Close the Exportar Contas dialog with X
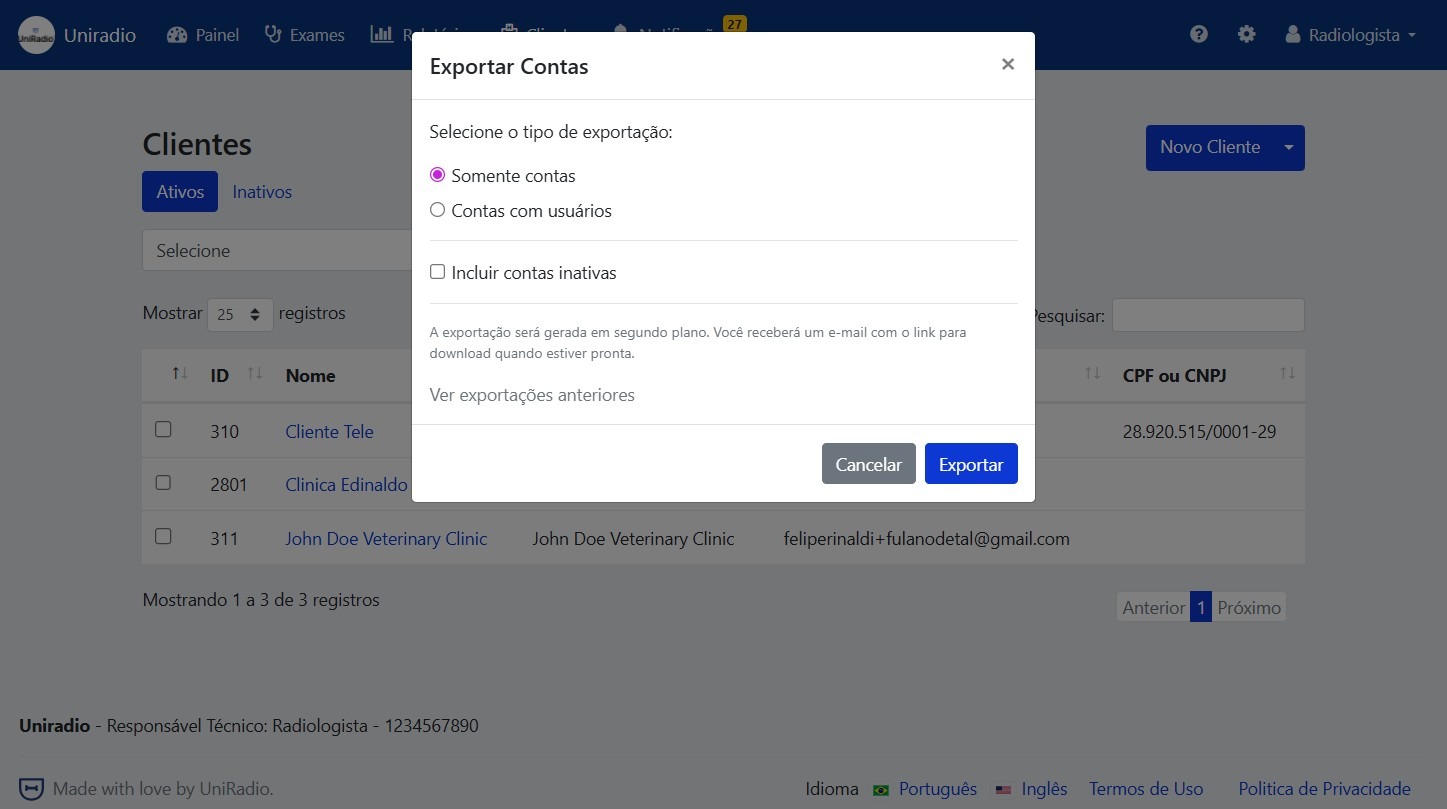The height and width of the screenshot is (809, 1447). click(x=1007, y=65)
